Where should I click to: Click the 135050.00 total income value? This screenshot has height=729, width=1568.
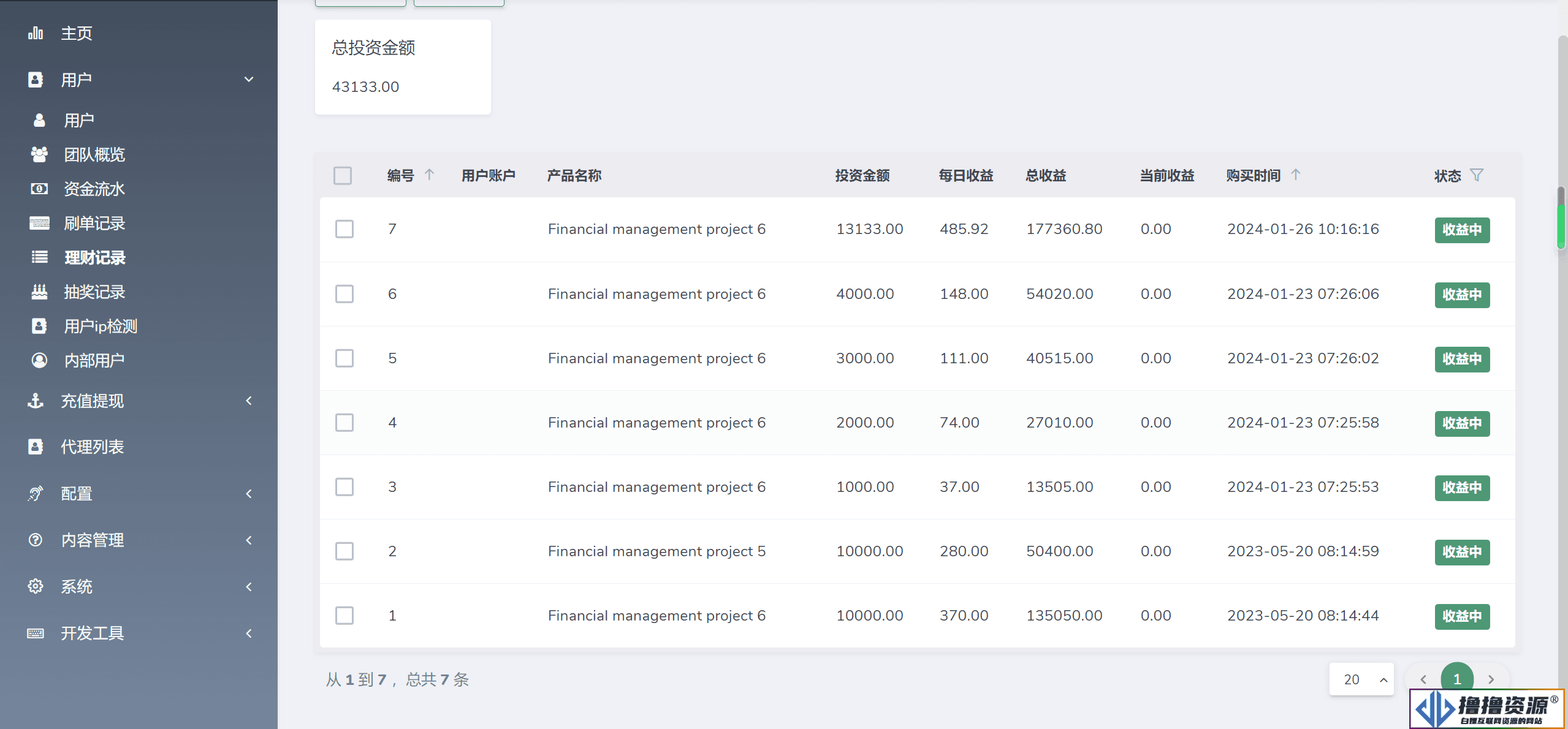(x=1064, y=616)
